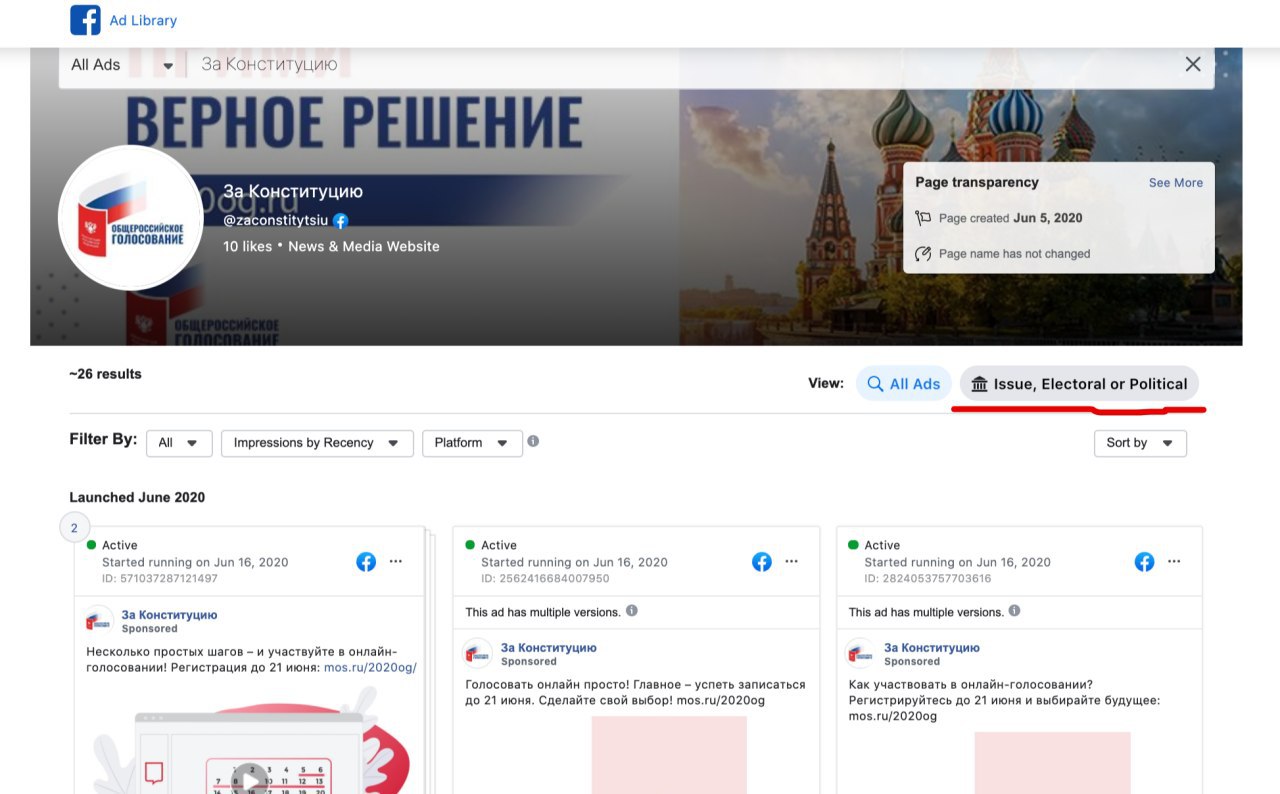The image size is (1280, 794).
Task: Open За Конституцию page link in second ad
Action: pyautogui.click(x=549, y=648)
